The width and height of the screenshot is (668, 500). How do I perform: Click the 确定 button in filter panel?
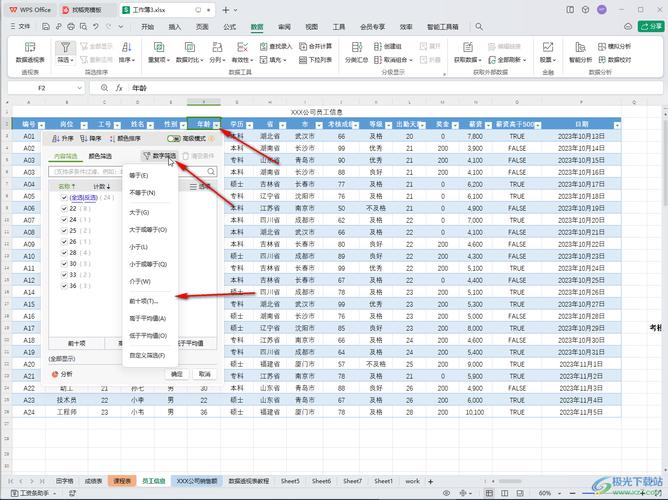(x=177, y=374)
